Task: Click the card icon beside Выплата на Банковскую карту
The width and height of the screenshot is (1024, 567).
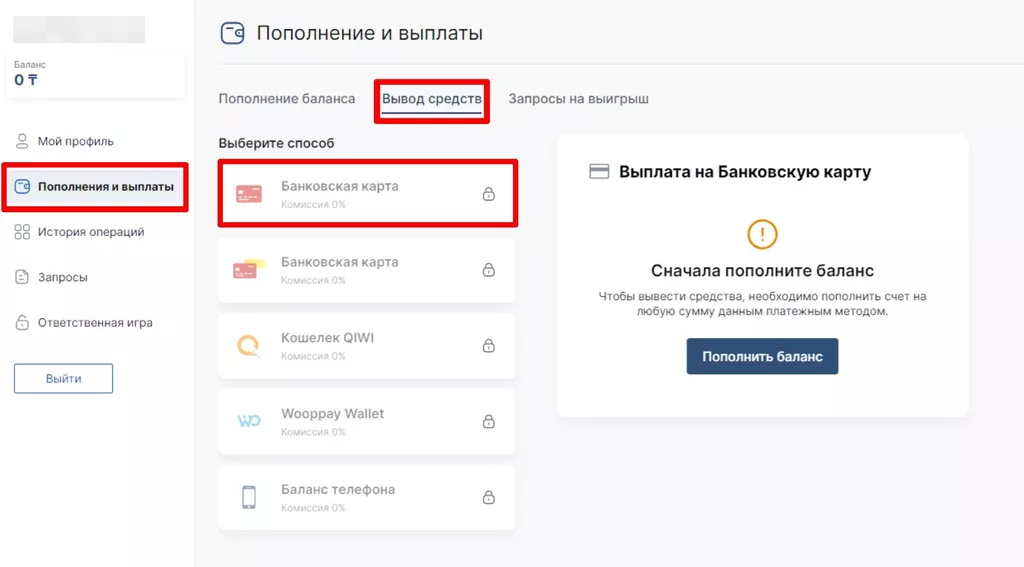Action: tap(599, 172)
